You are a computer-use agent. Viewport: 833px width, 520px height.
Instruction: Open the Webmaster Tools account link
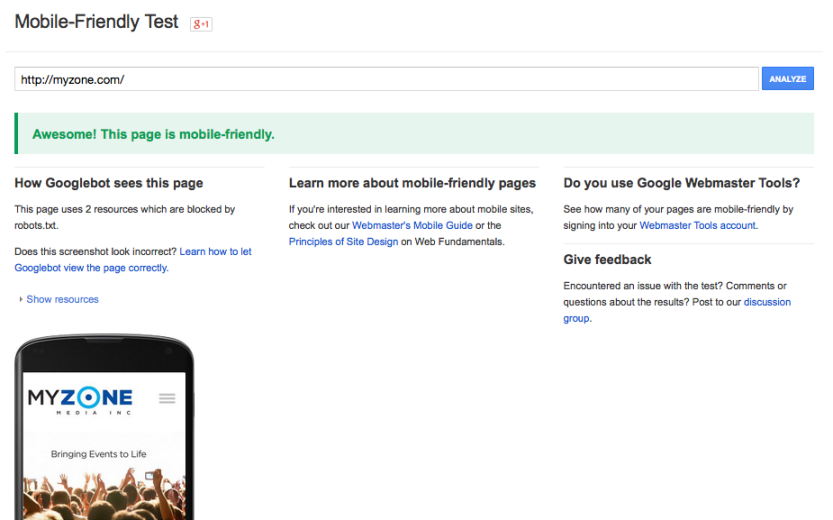[x=698, y=225]
